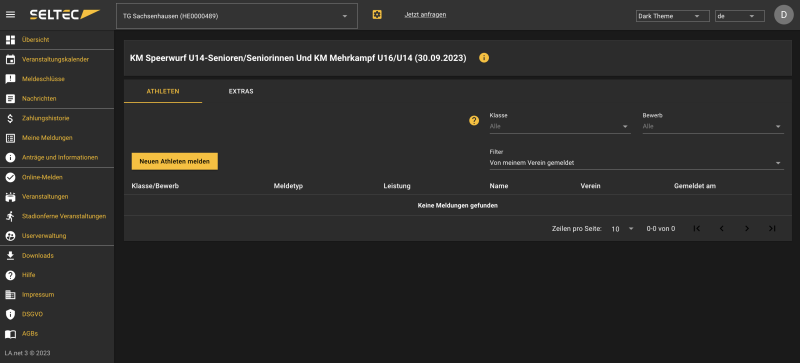The height and width of the screenshot is (363, 800).
Task: Click the Jetzt anfragen link
Action: [x=425, y=15]
